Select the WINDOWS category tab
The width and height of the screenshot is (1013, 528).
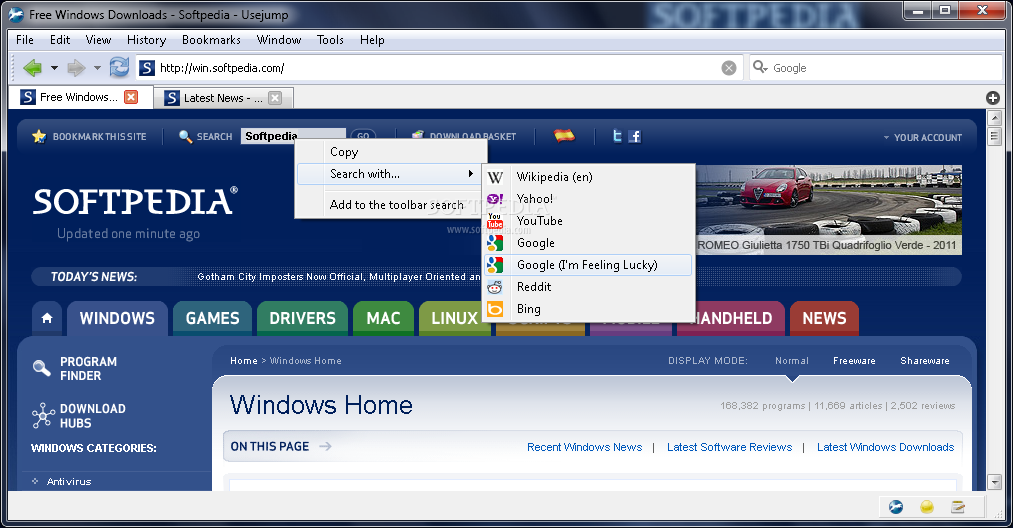pos(118,318)
